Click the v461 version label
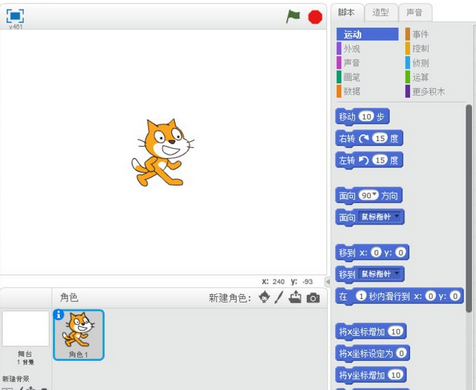This screenshot has height=390, width=476. (x=15, y=27)
